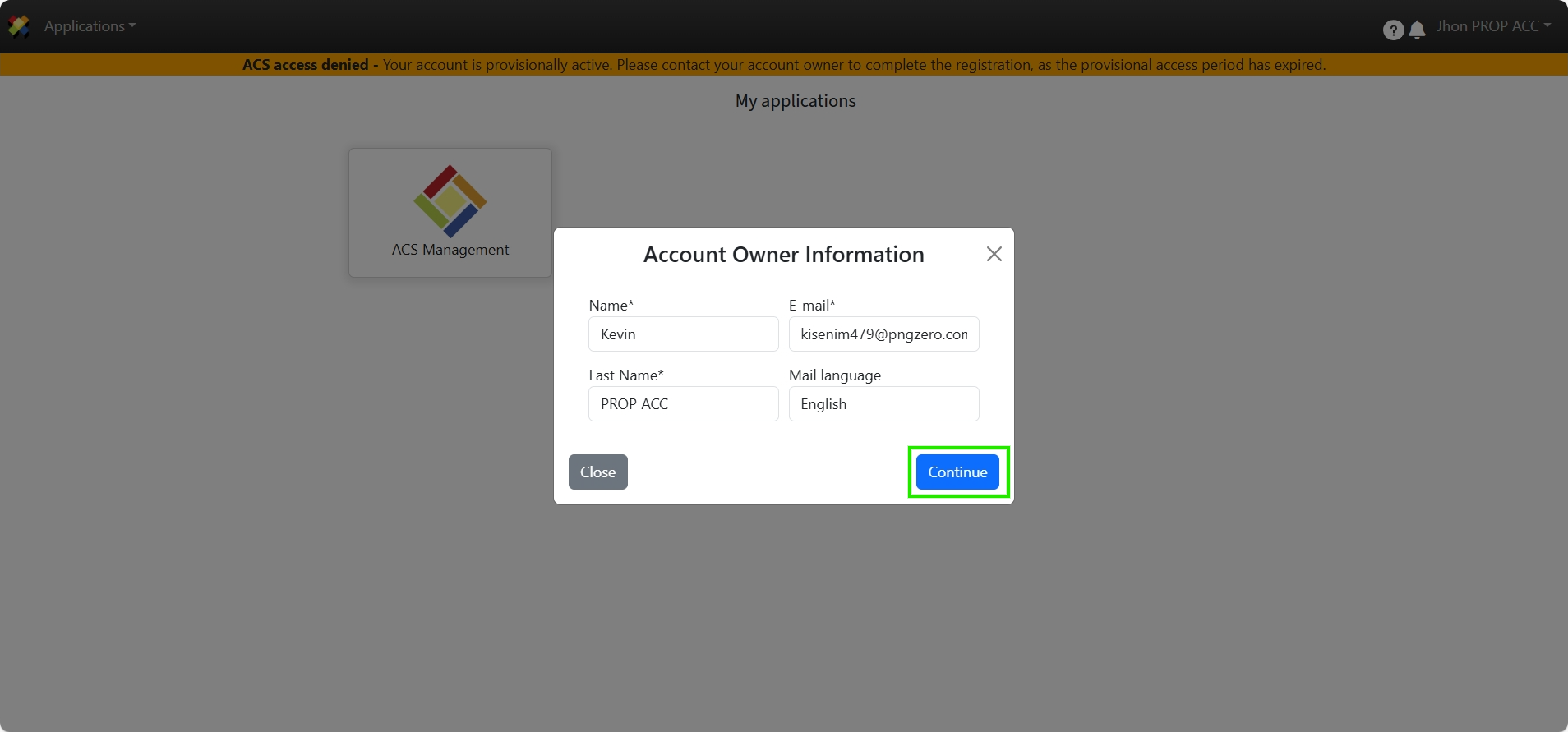Click the E-mail* field label
This screenshot has height=732, width=1568.
pos(811,306)
